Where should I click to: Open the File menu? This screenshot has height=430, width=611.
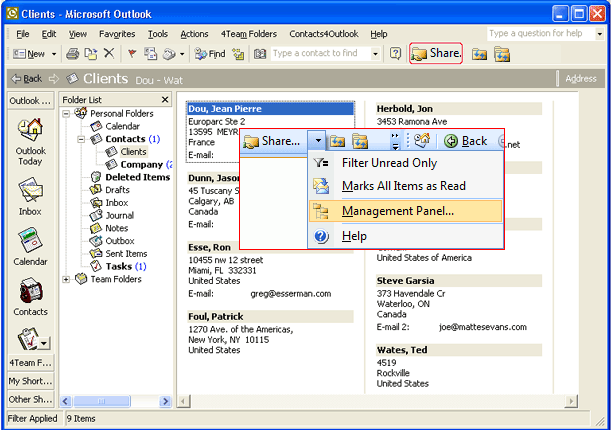click(23, 34)
